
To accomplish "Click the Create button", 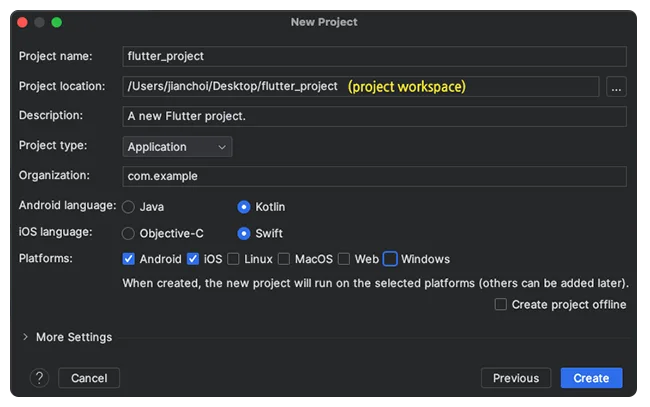I will [x=591, y=378].
